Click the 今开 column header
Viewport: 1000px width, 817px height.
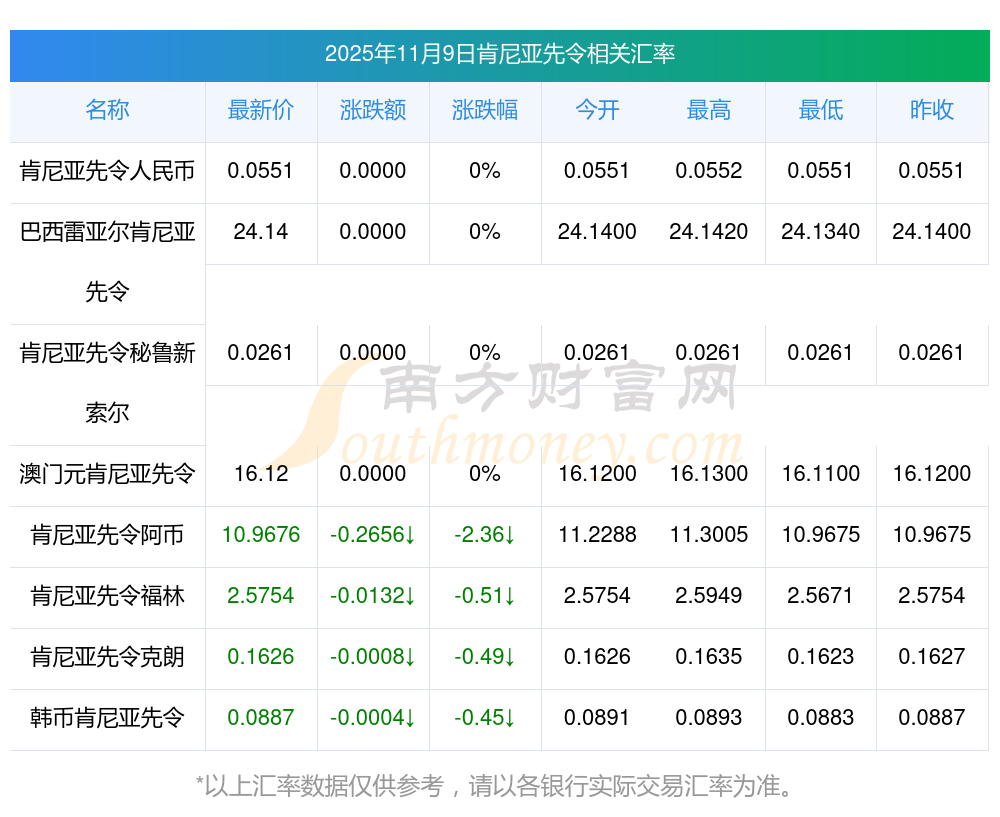click(x=597, y=111)
